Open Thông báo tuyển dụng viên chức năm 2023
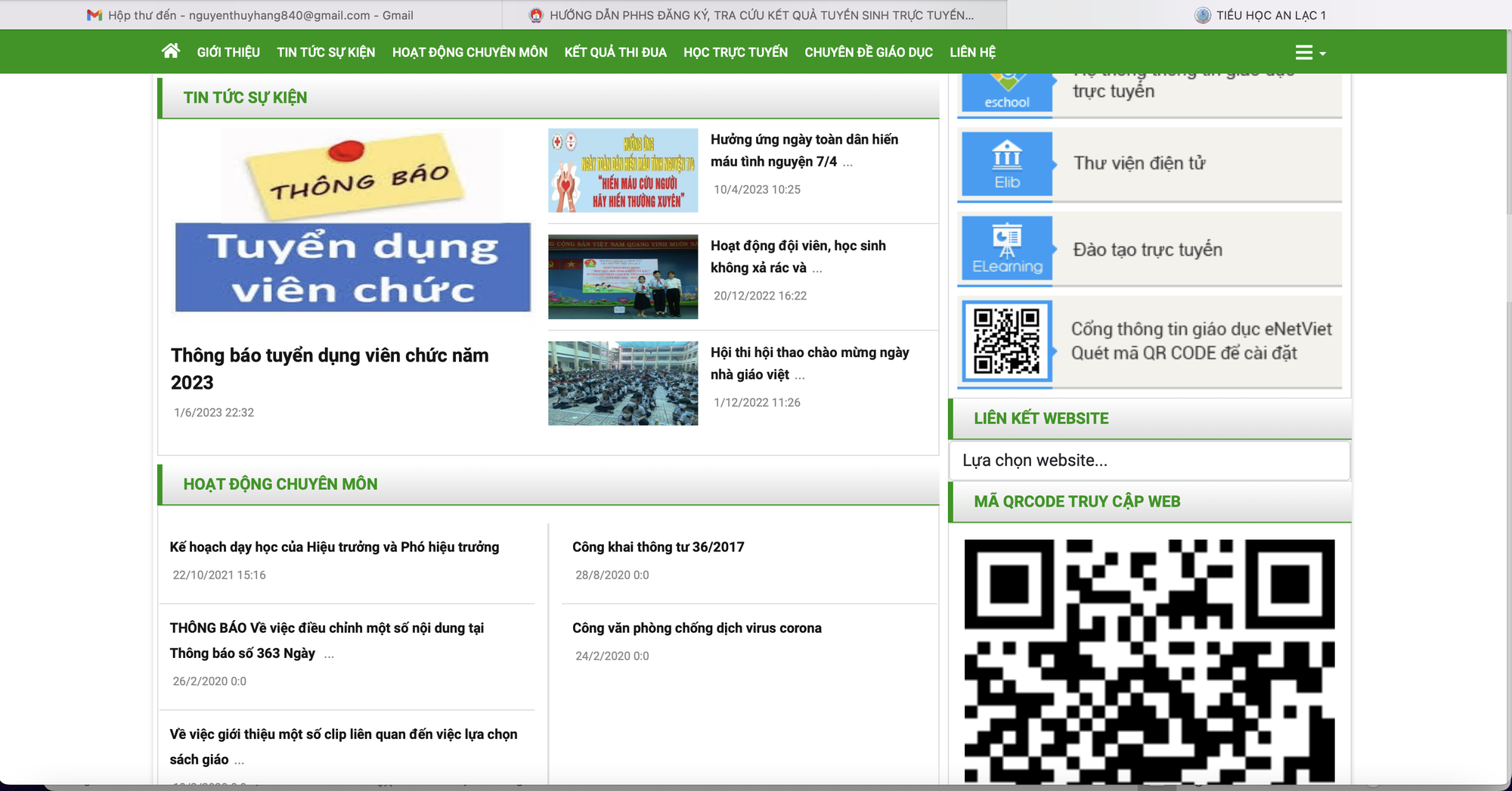Screen dimensions: 1512x791 [330, 368]
